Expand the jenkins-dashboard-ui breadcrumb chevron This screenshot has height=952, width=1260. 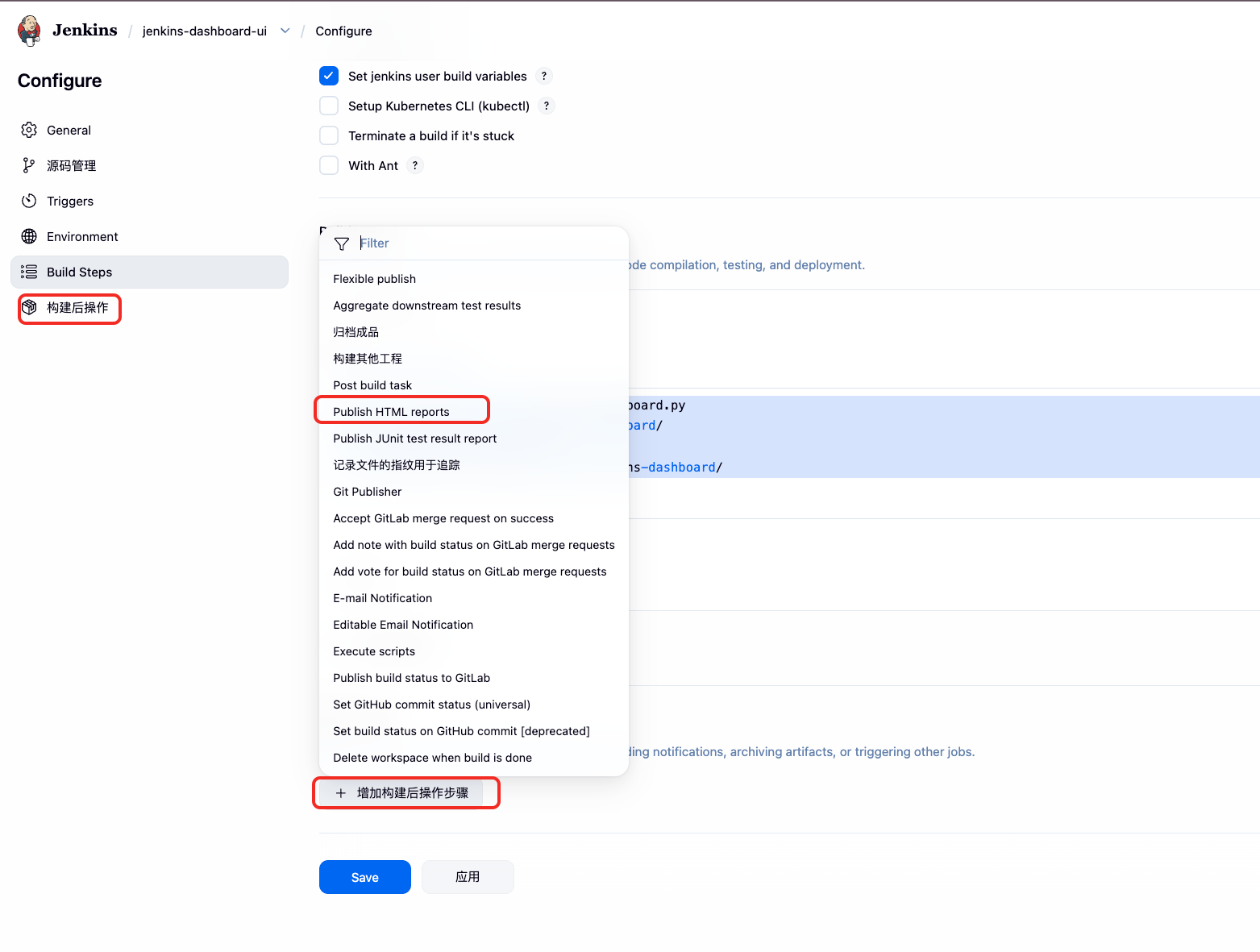285,31
